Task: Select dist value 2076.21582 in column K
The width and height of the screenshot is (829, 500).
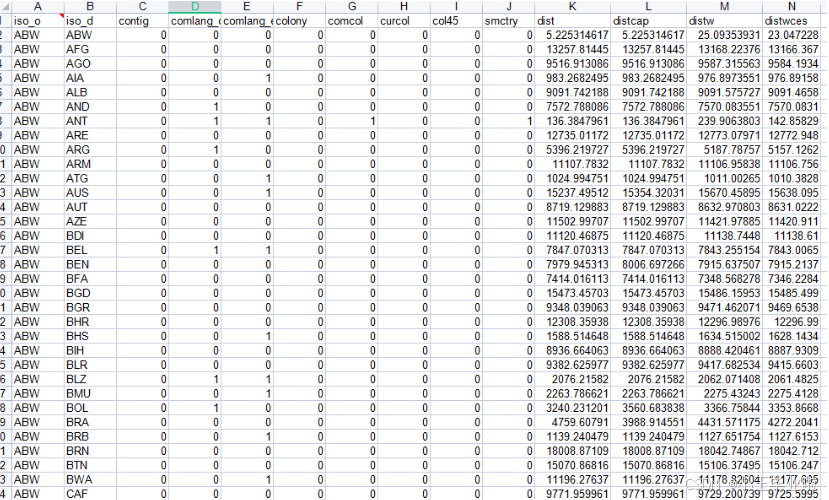Action: [572, 379]
